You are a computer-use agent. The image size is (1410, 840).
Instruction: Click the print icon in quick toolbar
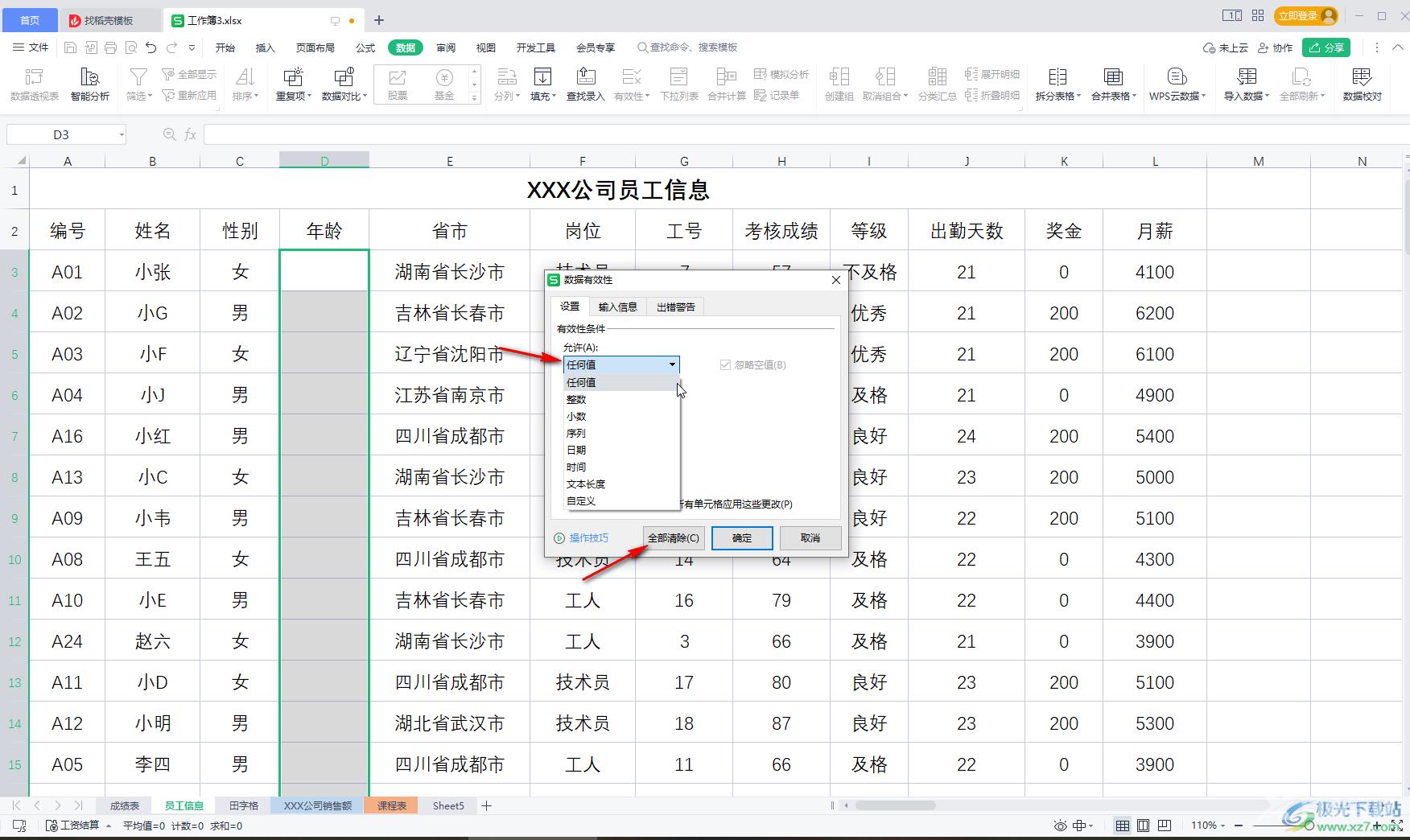[110, 47]
